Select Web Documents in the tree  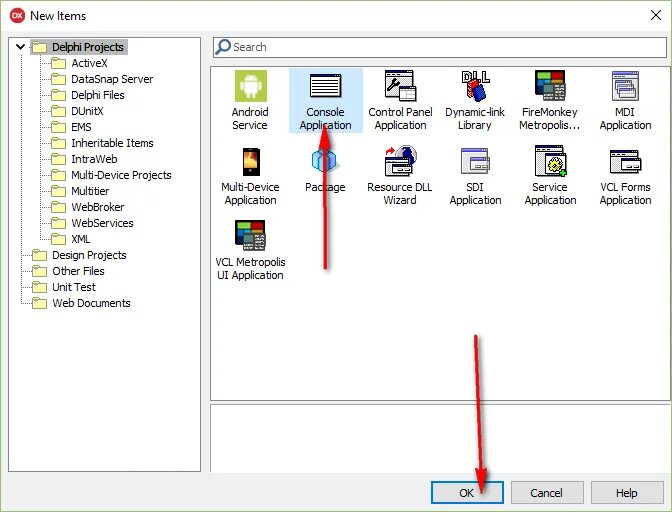tap(81, 303)
